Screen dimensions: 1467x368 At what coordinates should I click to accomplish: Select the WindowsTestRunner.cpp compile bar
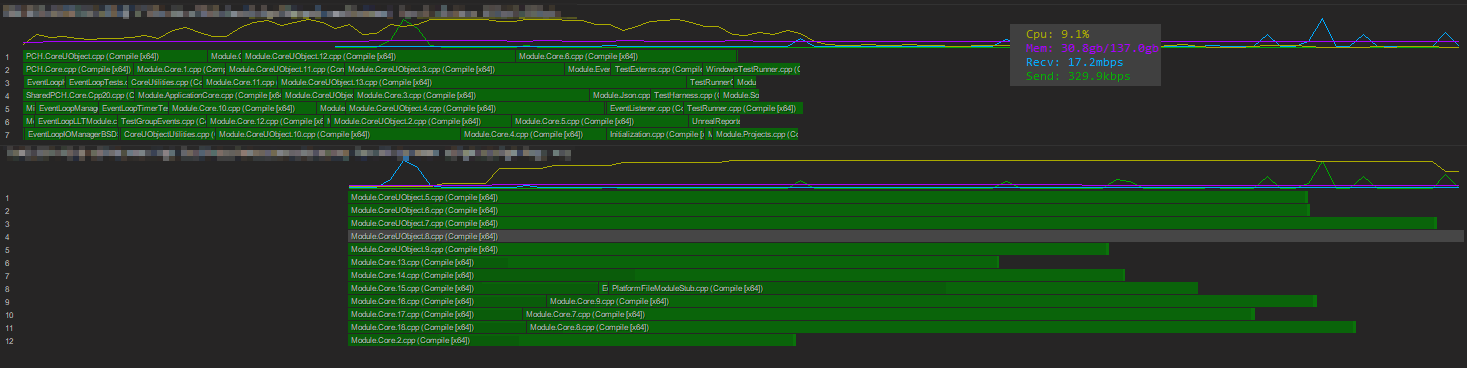pos(751,69)
